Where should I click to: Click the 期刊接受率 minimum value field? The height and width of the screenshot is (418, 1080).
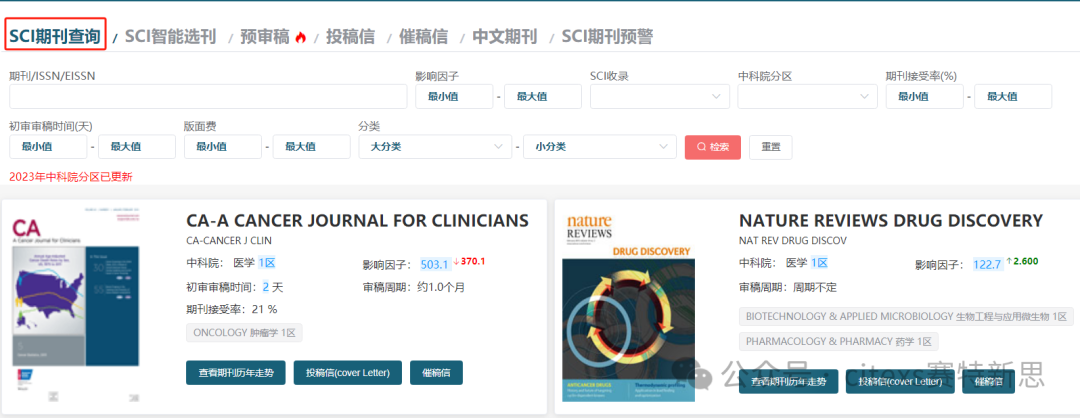tap(924, 96)
